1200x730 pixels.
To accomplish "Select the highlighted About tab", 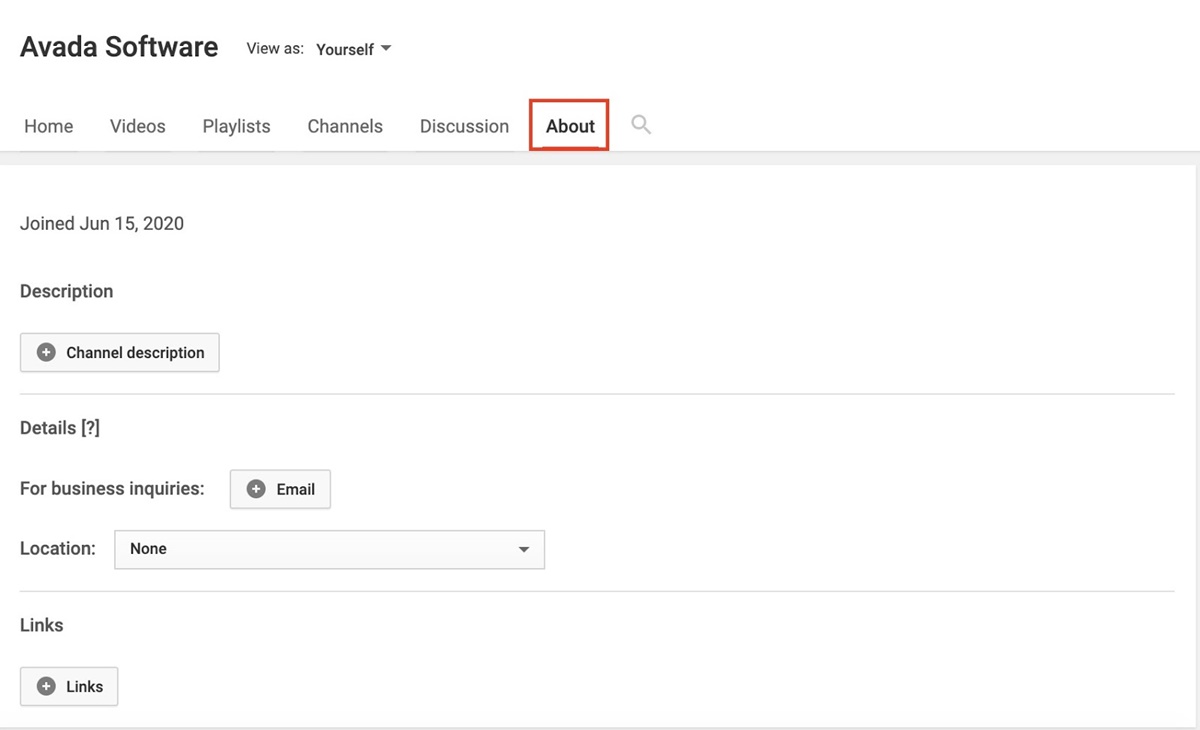I will click(570, 126).
